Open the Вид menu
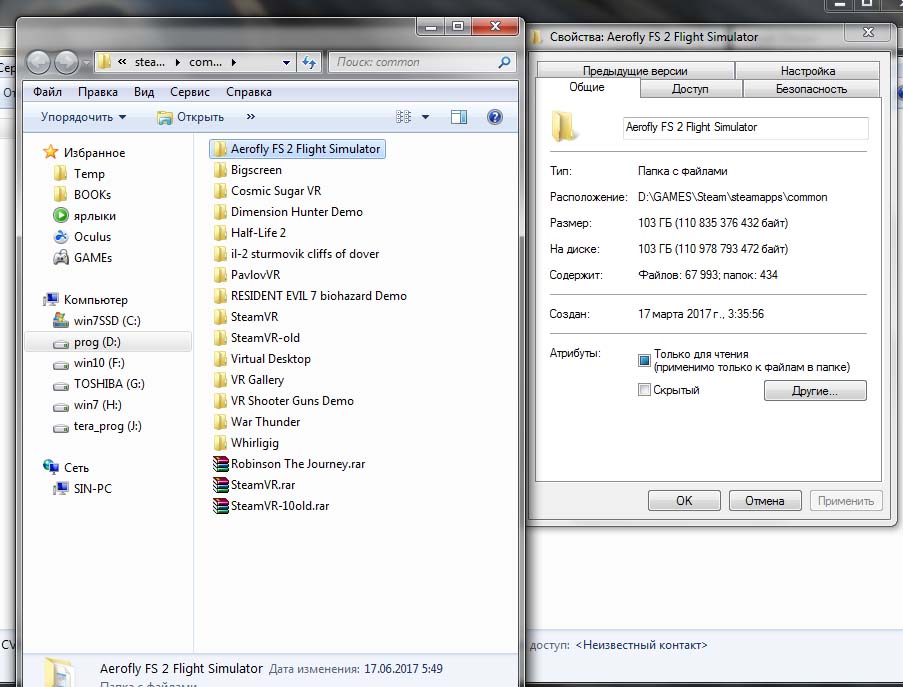 pos(144,92)
